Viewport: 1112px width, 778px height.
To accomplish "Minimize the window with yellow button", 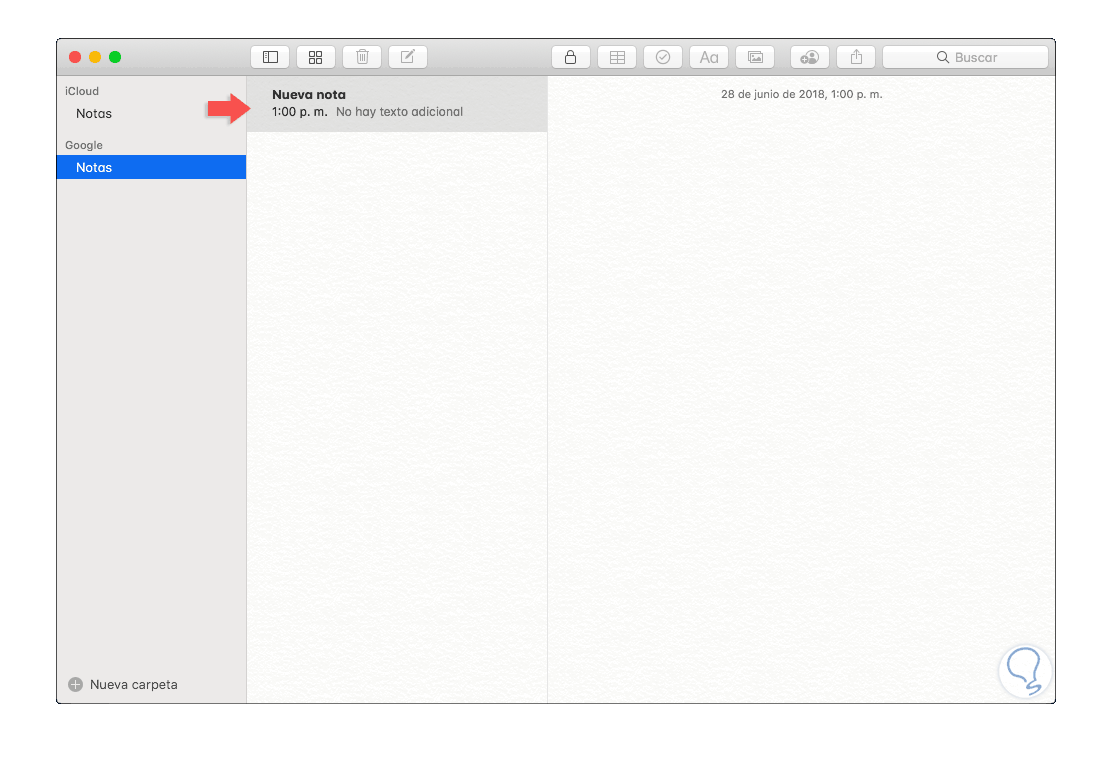I will (95, 57).
